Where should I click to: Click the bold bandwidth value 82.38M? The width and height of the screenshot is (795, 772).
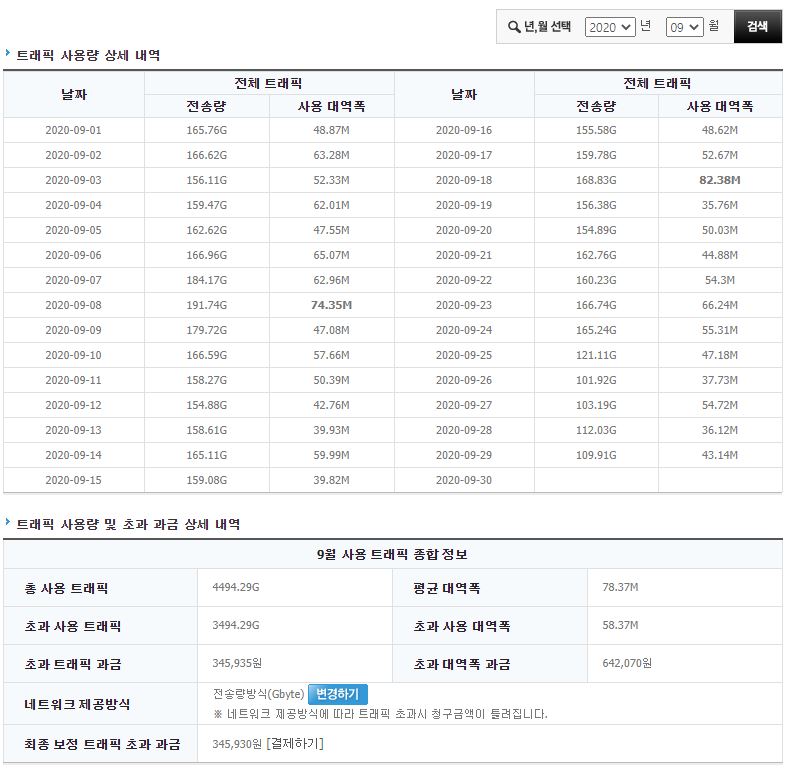click(720, 180)
